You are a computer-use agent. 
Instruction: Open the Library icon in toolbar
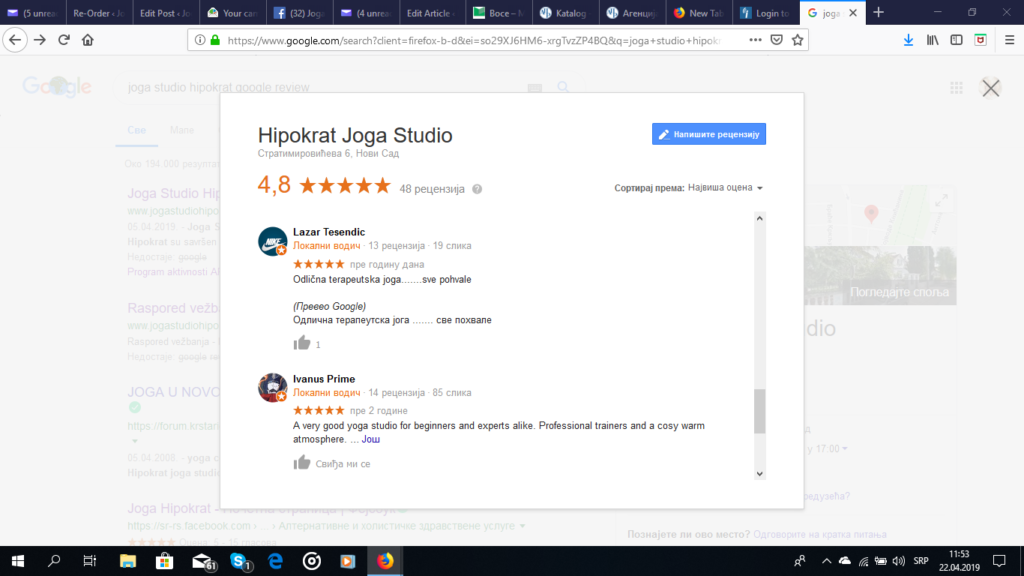(933, 40)
